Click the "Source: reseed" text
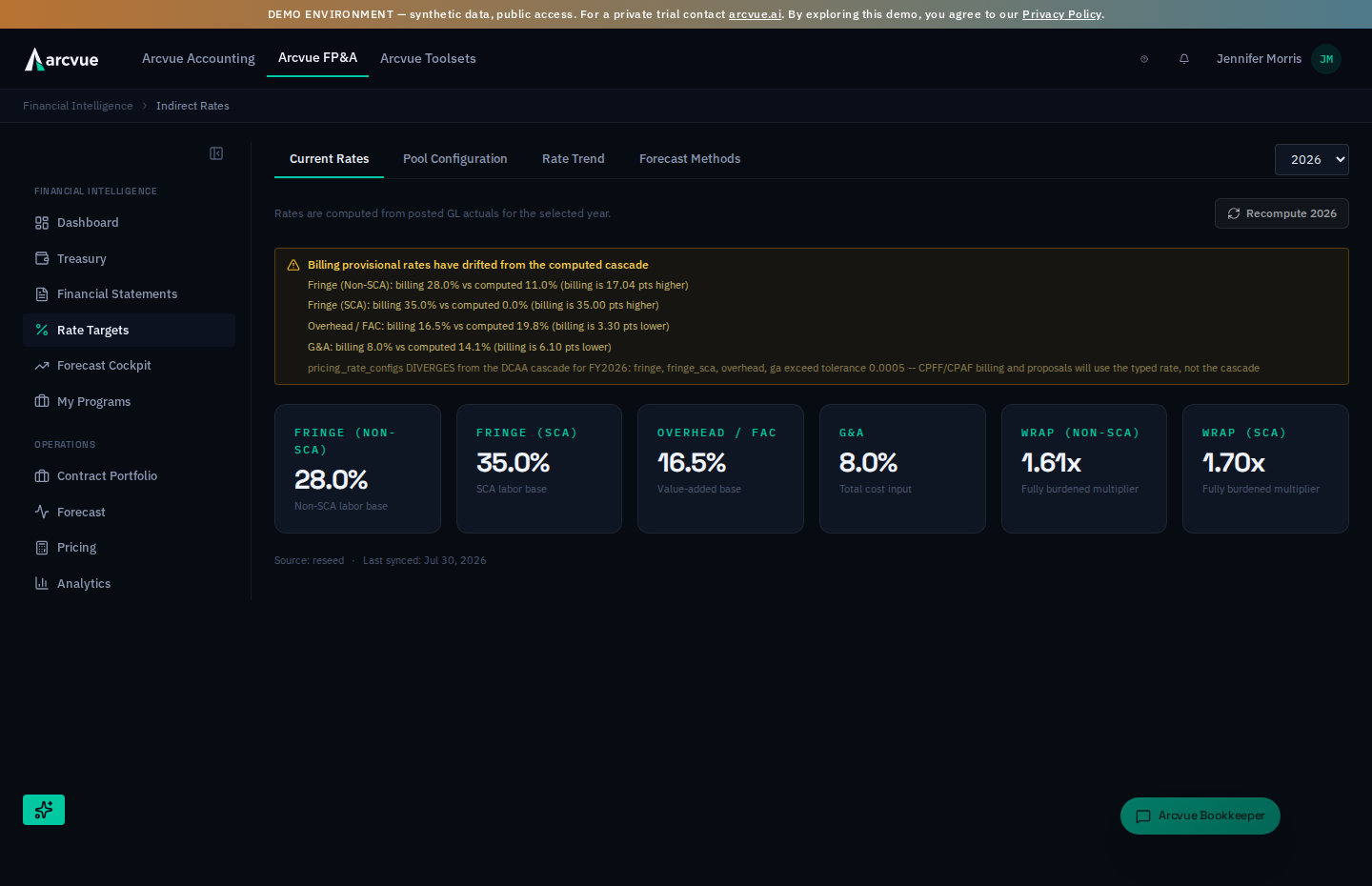This screenshot has height=886, width=1372. [x=310, y=560]
